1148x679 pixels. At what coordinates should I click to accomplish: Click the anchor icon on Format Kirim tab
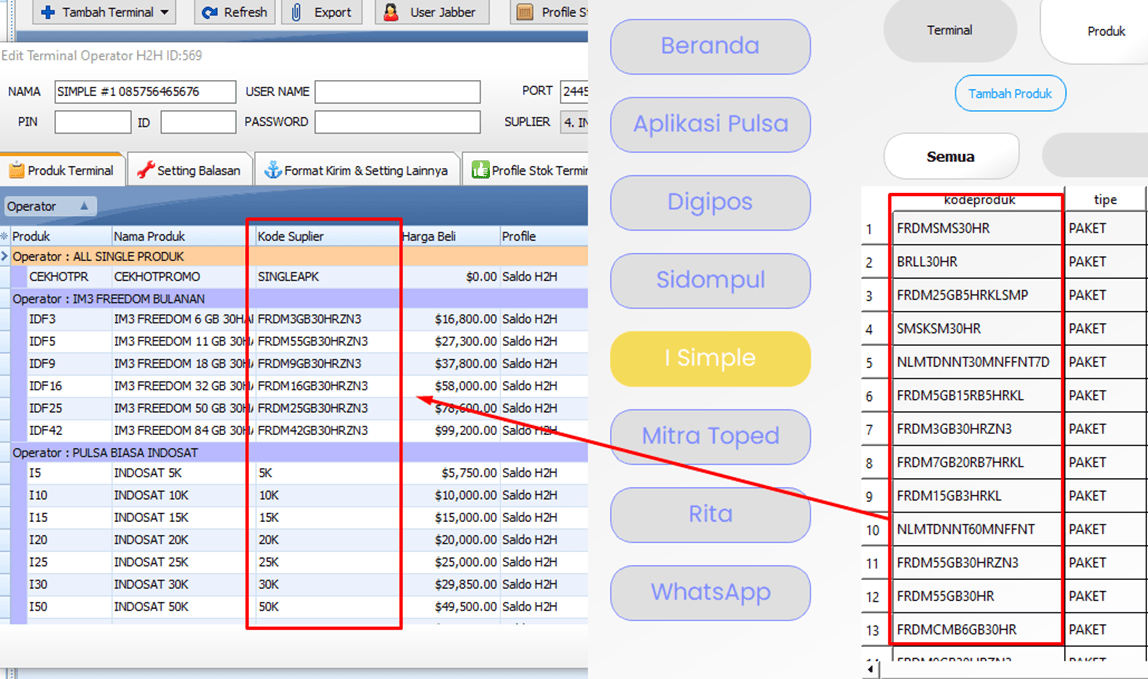coord(272,170)
